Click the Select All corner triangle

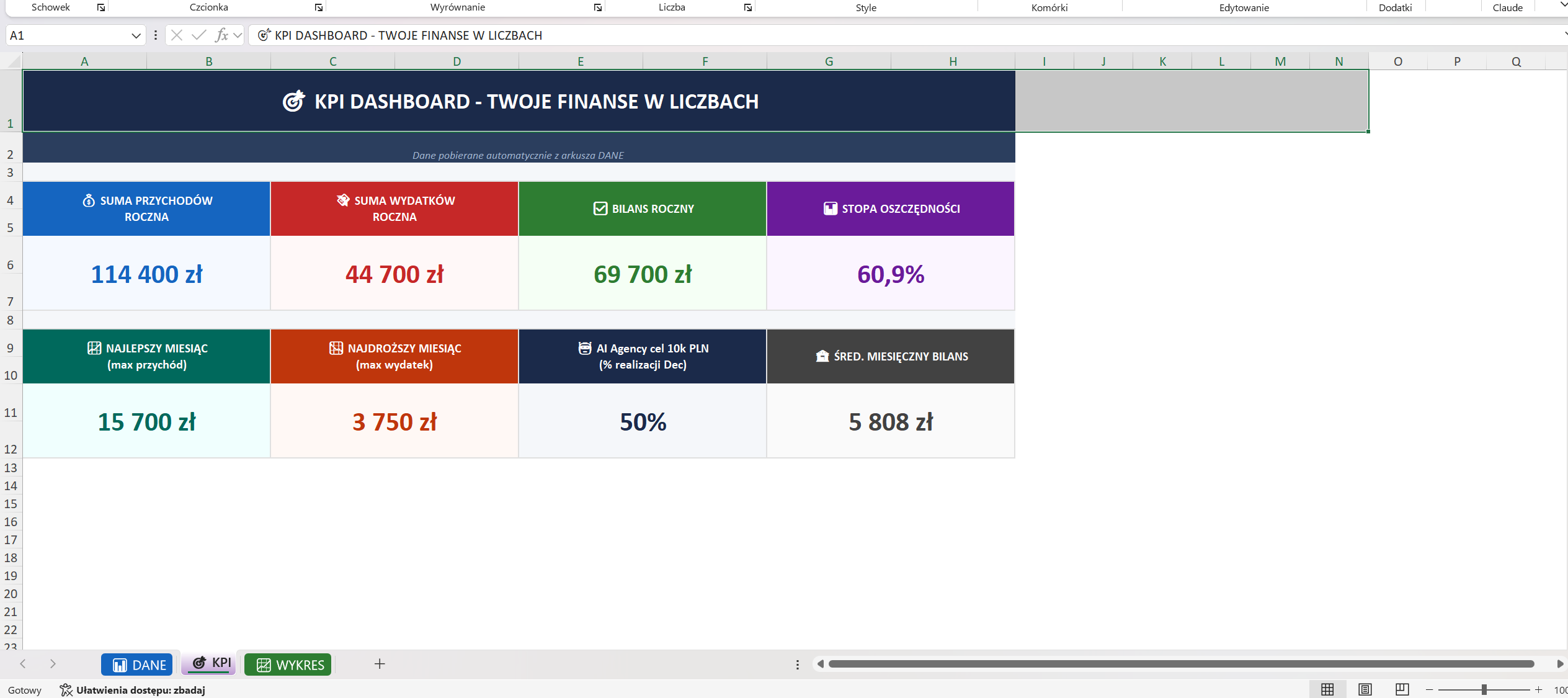[12, 61]
